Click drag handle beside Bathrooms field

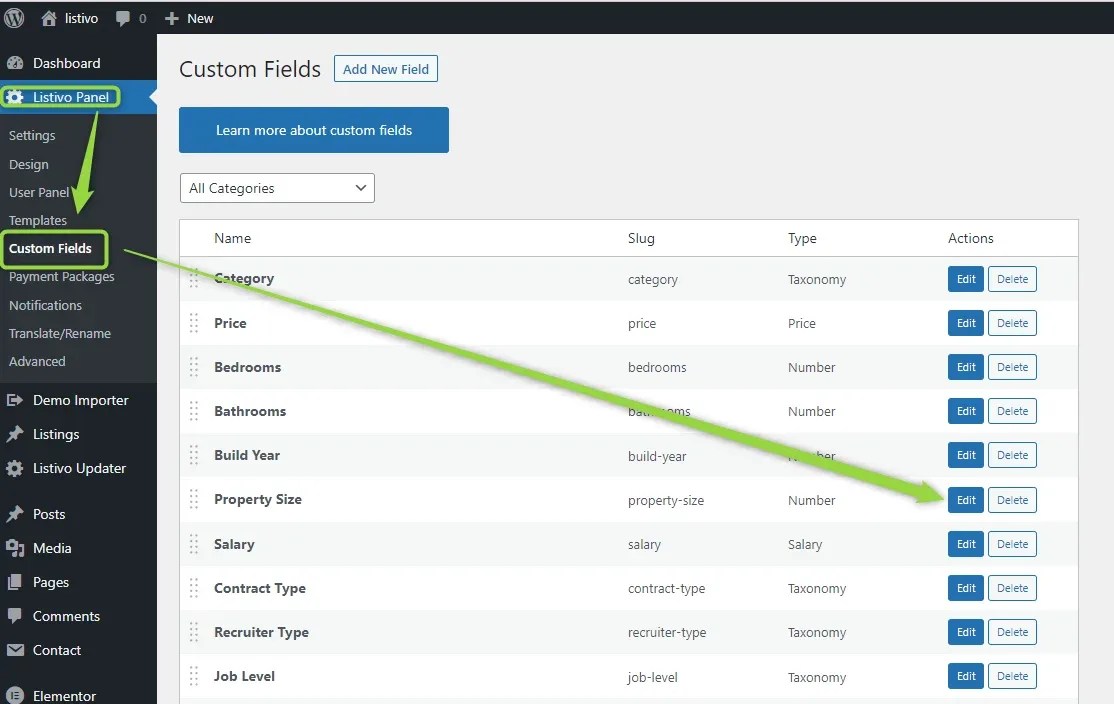point(194,411)
